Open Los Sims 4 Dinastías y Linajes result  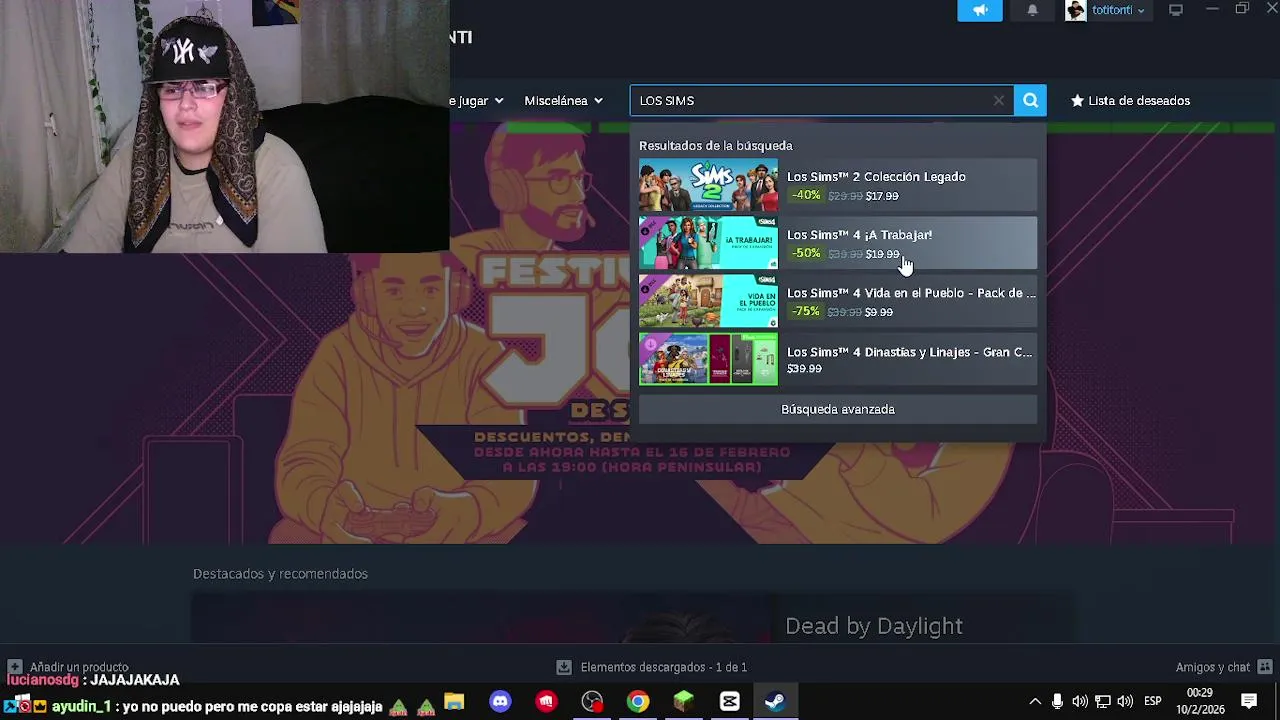coord(838,359)
